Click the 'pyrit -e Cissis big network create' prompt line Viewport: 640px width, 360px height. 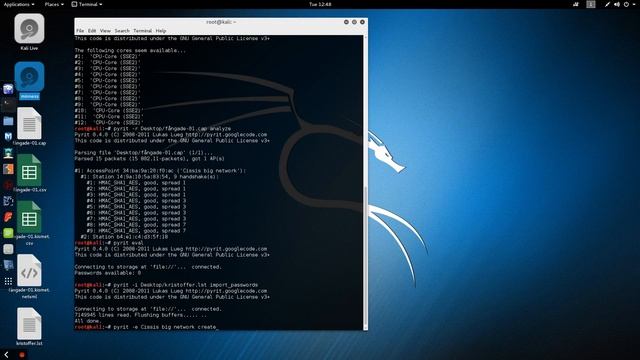pos(146,327)
